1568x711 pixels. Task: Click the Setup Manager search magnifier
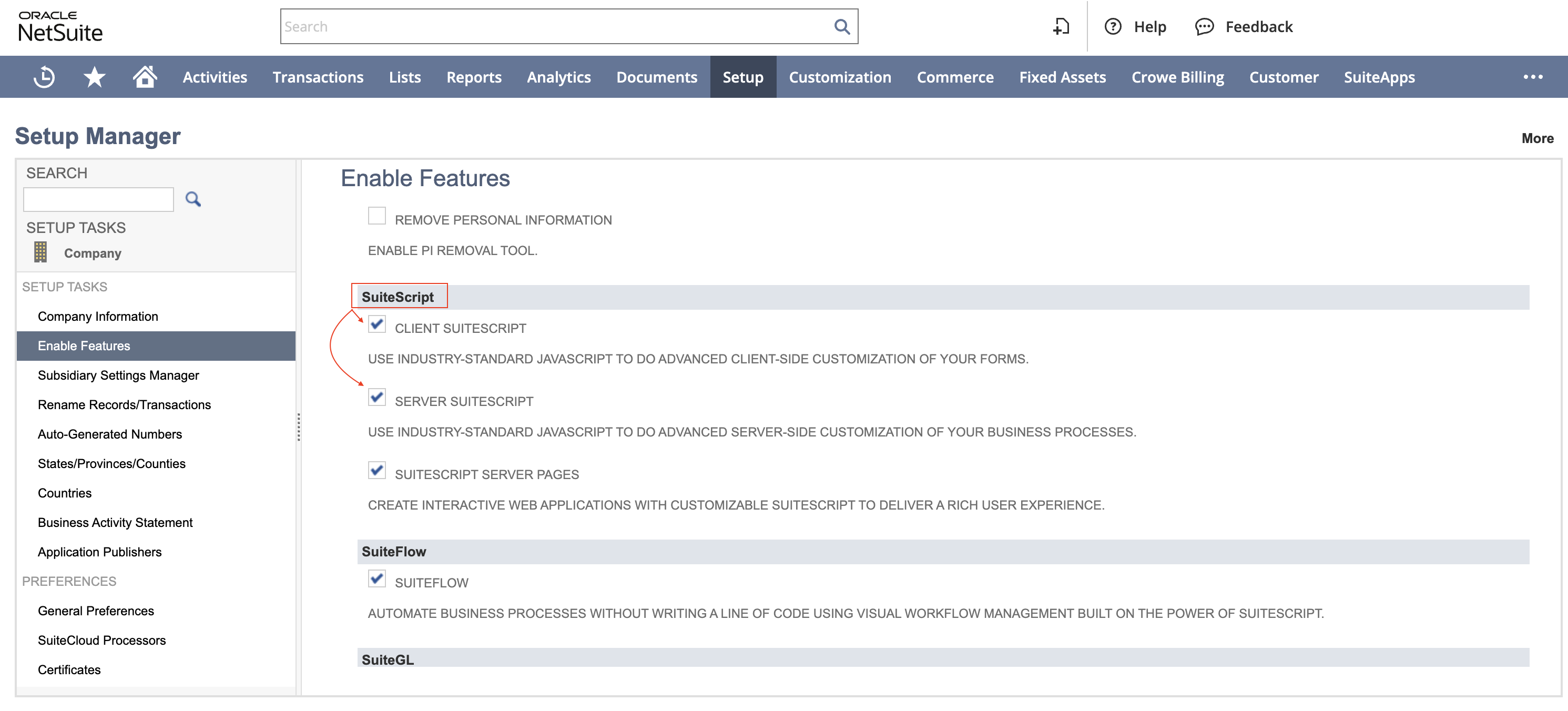tap(193, 199)
